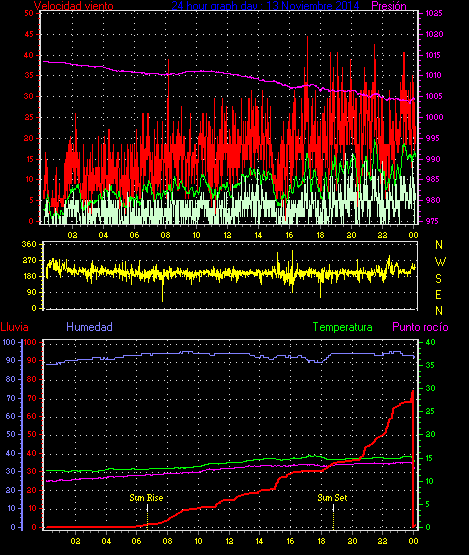Click the Presión legend label
This screenshot has width=469, height=555.
tap(389, 6)
